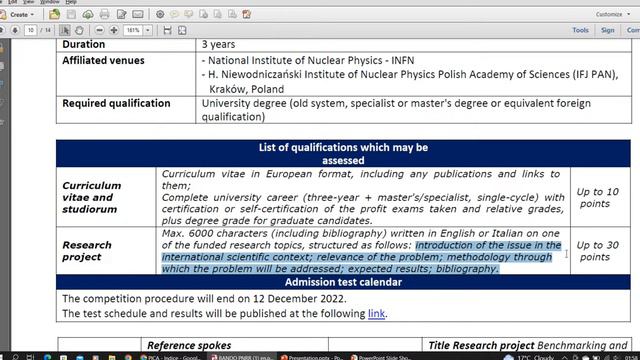Click the sticky note comment icon
The image size is (640, 360).
(x=174, y=14)
